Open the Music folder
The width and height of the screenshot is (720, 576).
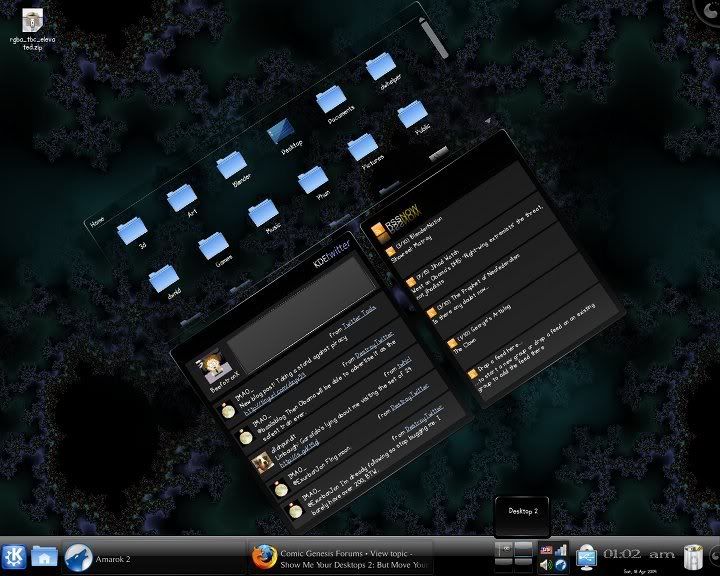coord(262,212)
